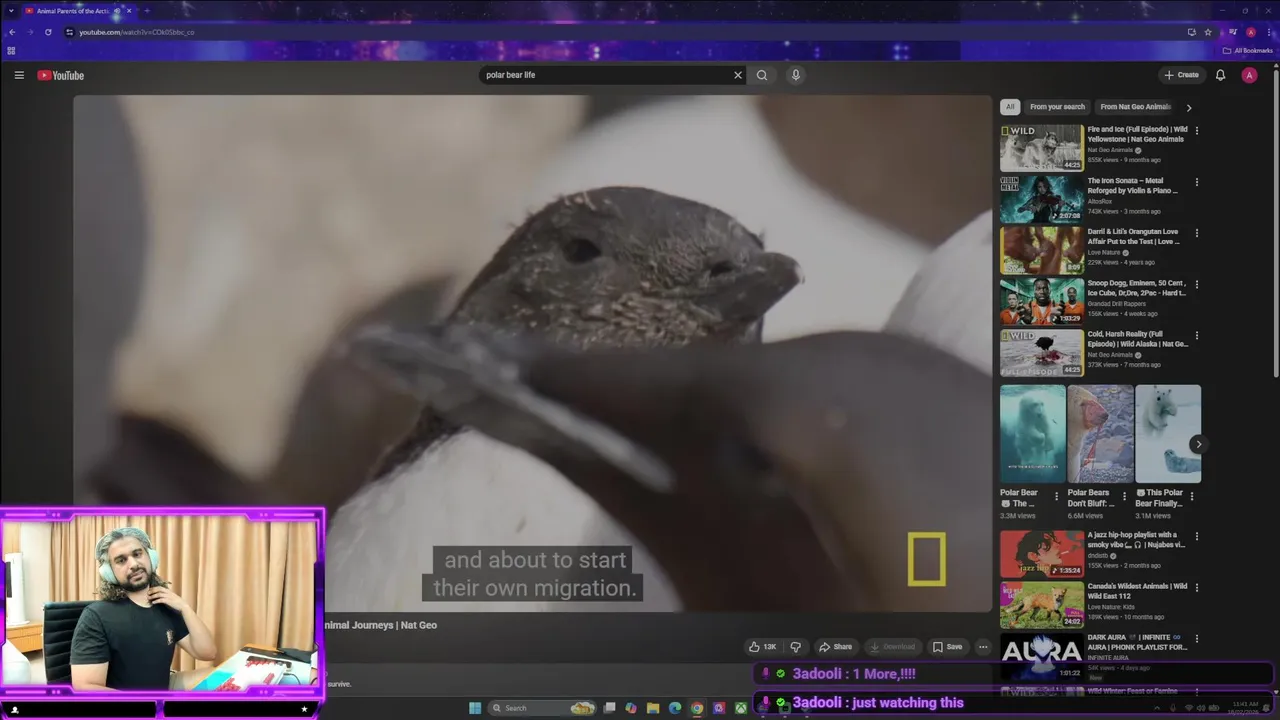Open the 'This Polar Bear Finally' short
Image resolution: width=1280 pixels, height=720 pixels.
coord(1168,434)
